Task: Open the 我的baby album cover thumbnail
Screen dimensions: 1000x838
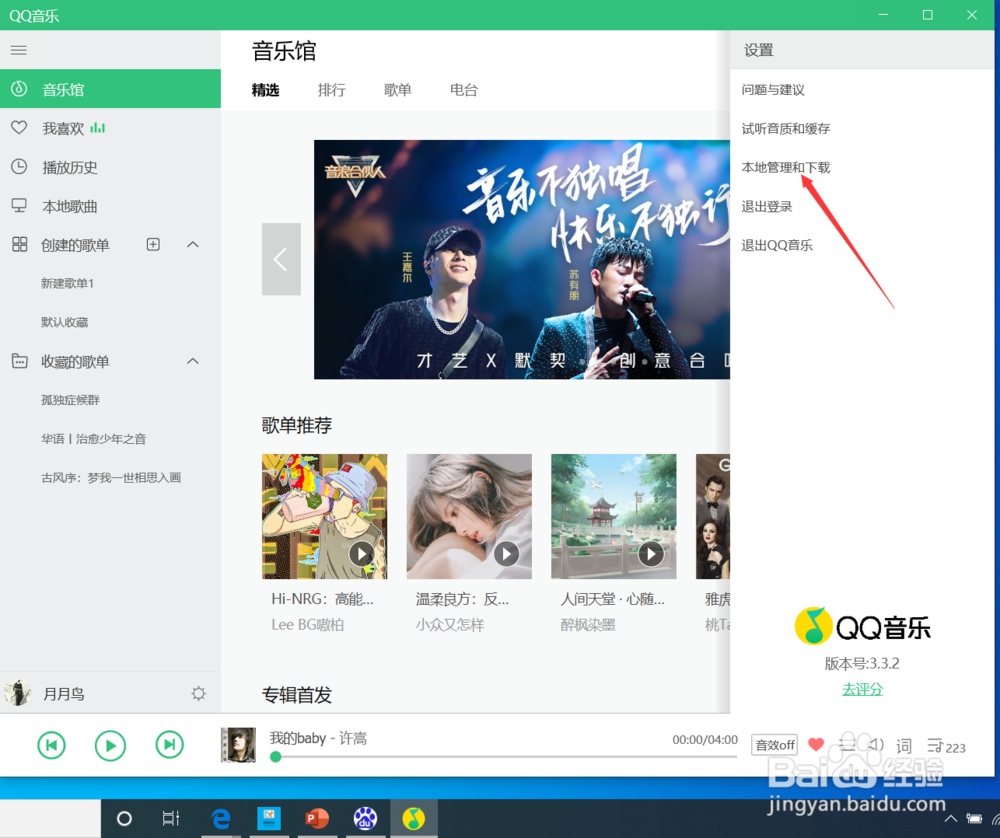Action: (238, 745)
